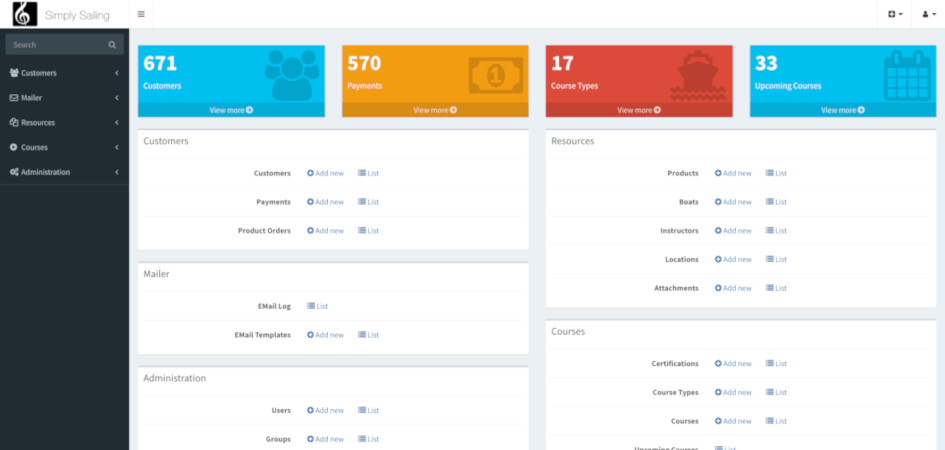Add new in the Locations row

[733, 260]
